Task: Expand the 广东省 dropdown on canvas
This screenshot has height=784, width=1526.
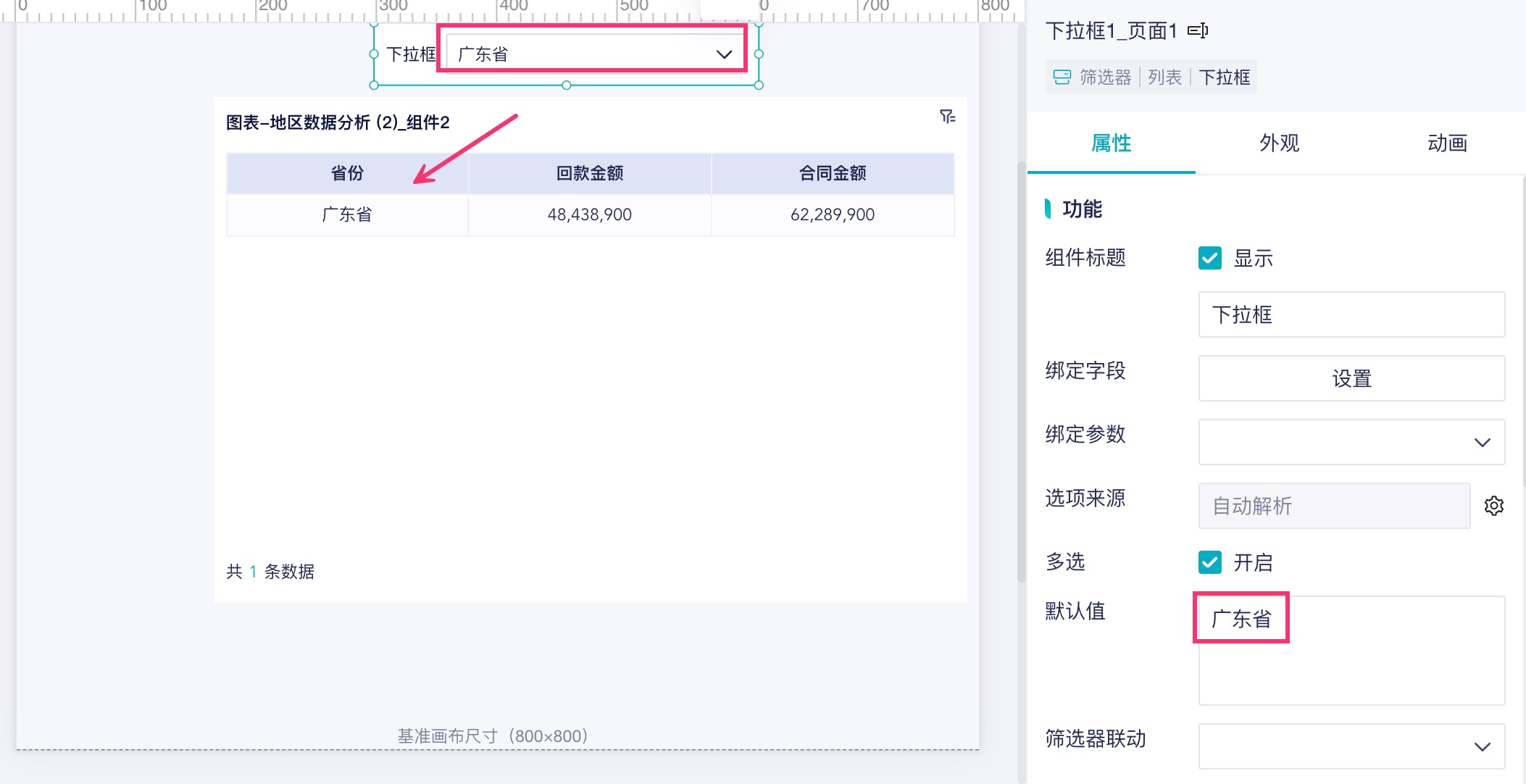Action: [723, 54]
